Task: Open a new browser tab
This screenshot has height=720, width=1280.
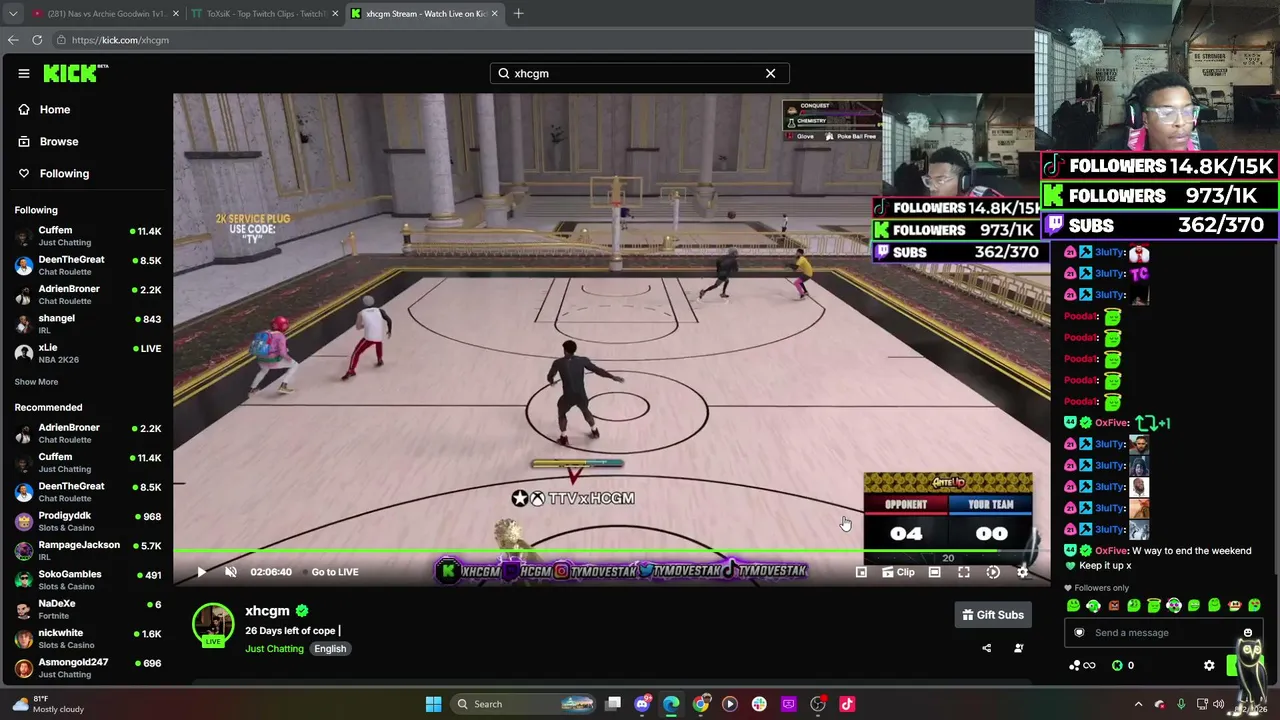Action: (518, 14)
